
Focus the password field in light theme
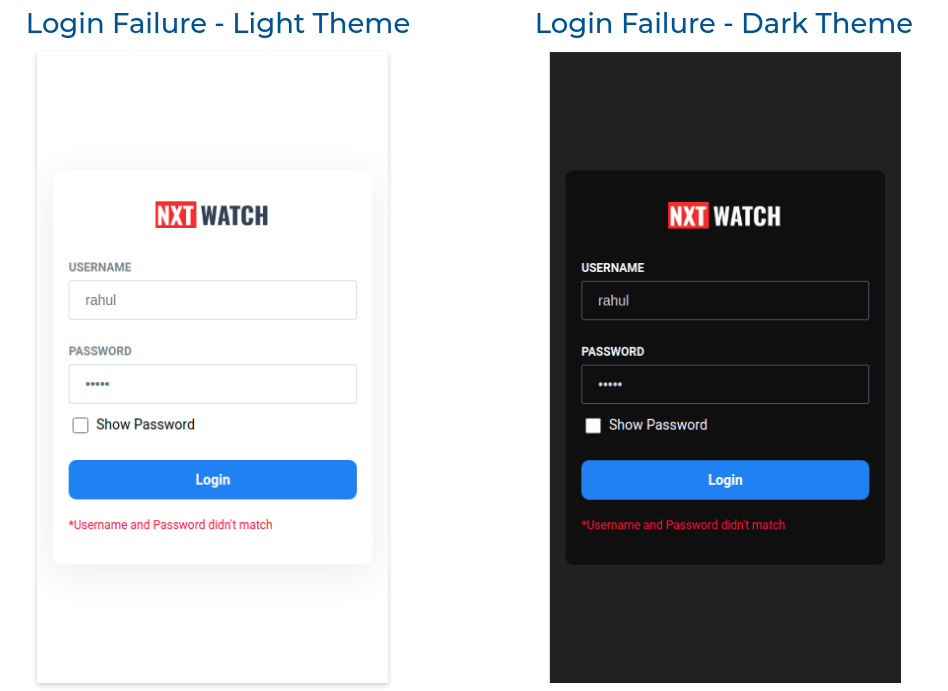click(x=213, y=384)
